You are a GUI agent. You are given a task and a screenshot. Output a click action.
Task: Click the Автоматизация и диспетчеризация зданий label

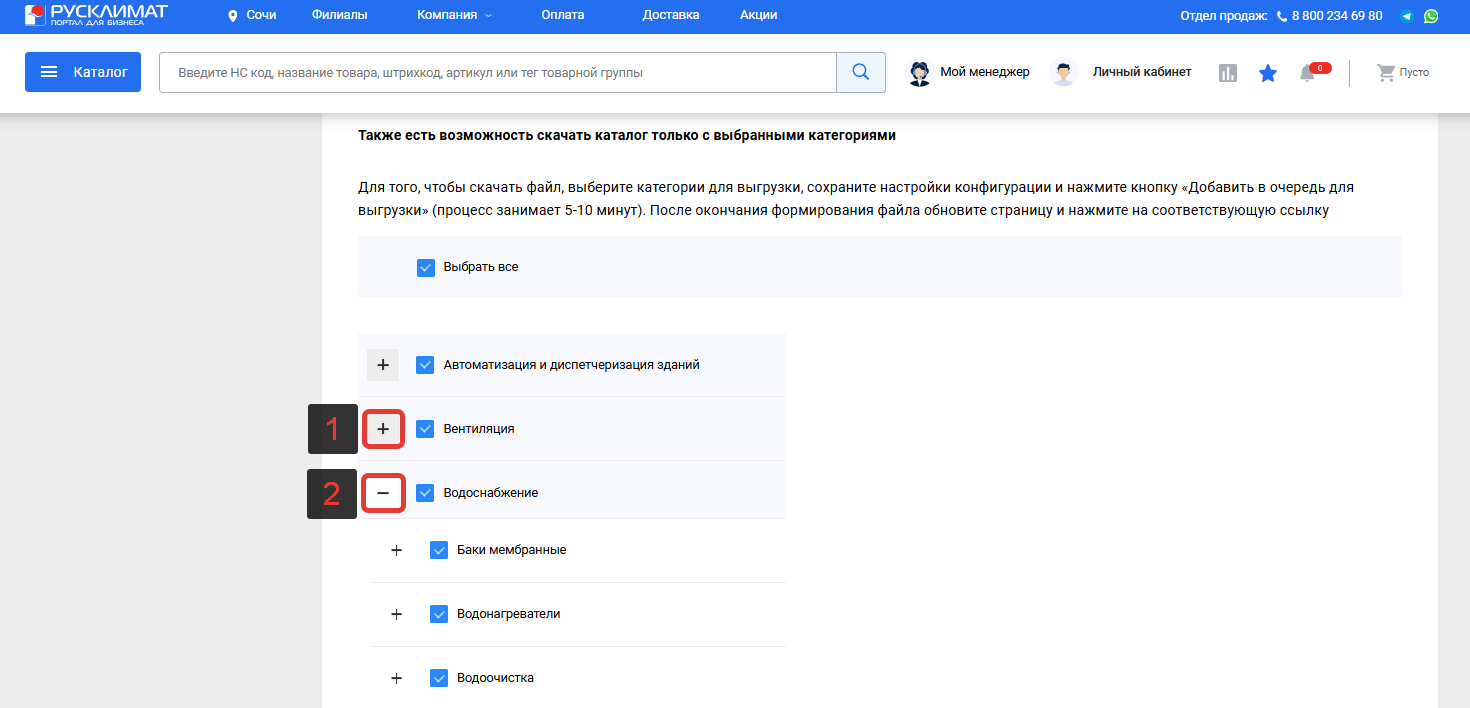click(x=572, y=365)
